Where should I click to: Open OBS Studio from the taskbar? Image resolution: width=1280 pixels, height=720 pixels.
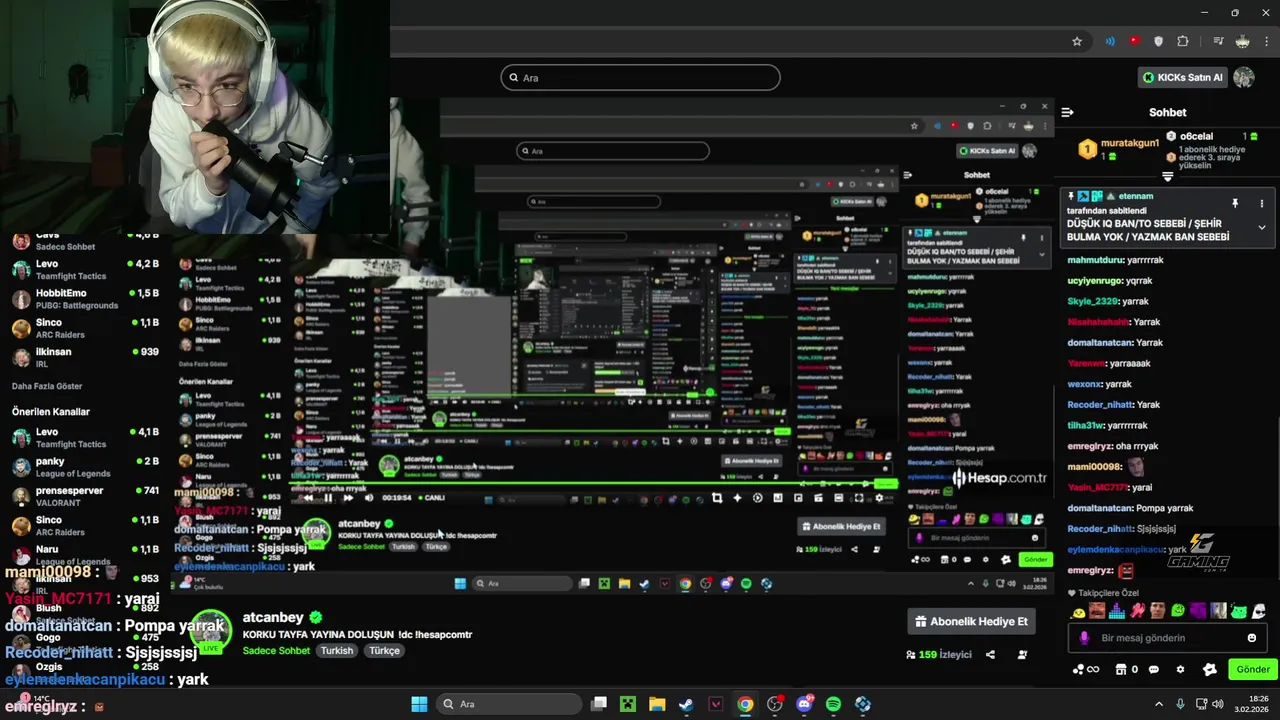[x=775, y=704]
